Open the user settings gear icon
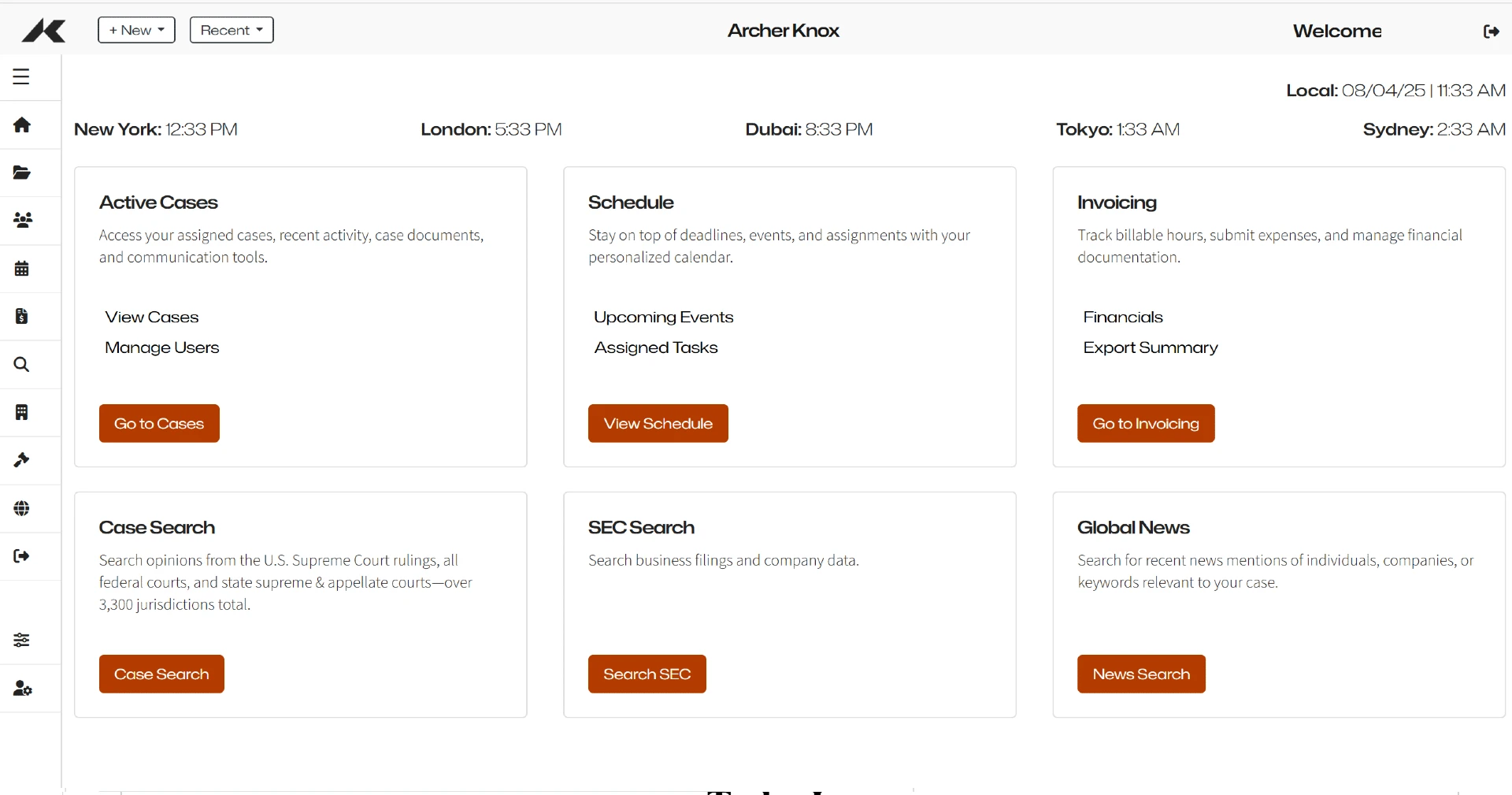Image resolution: width=1512 pixels, height=795 pixels. pyautogui.click(x=22, y=688)
